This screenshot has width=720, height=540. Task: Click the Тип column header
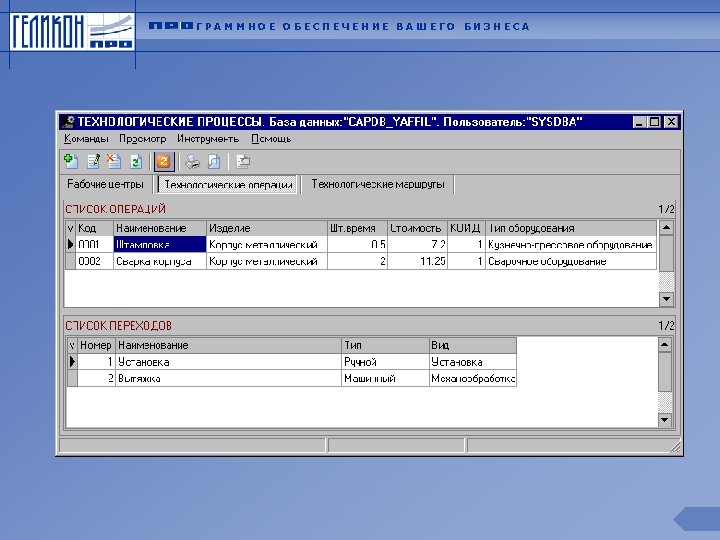click(385, 345)
